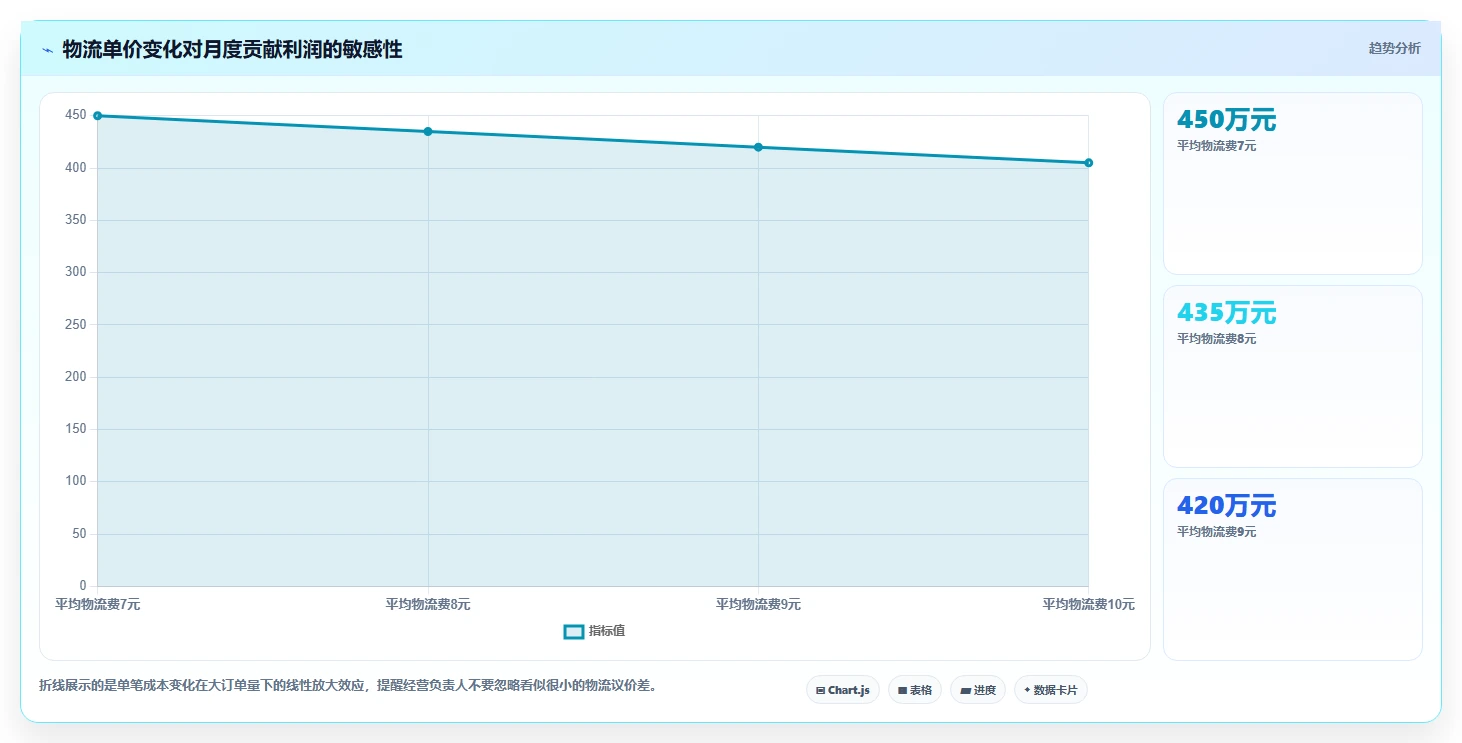Click the chart title 物流单价变化对月度贡献利润的敏感性
The image size is (1462, 743).
(x=232, y=49)
